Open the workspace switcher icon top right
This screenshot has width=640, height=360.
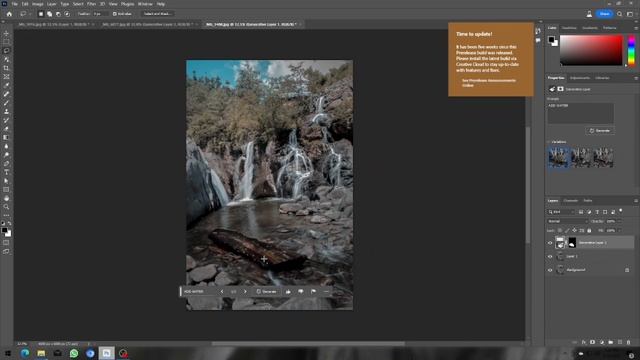tap(630, 14)
